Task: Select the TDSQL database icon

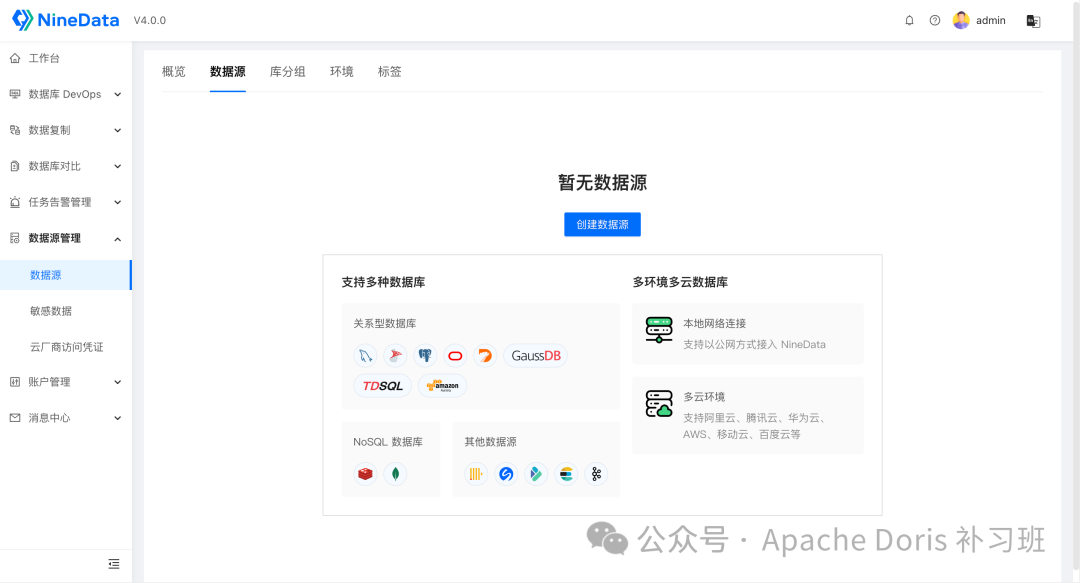Action: click(x=382, y=385)
